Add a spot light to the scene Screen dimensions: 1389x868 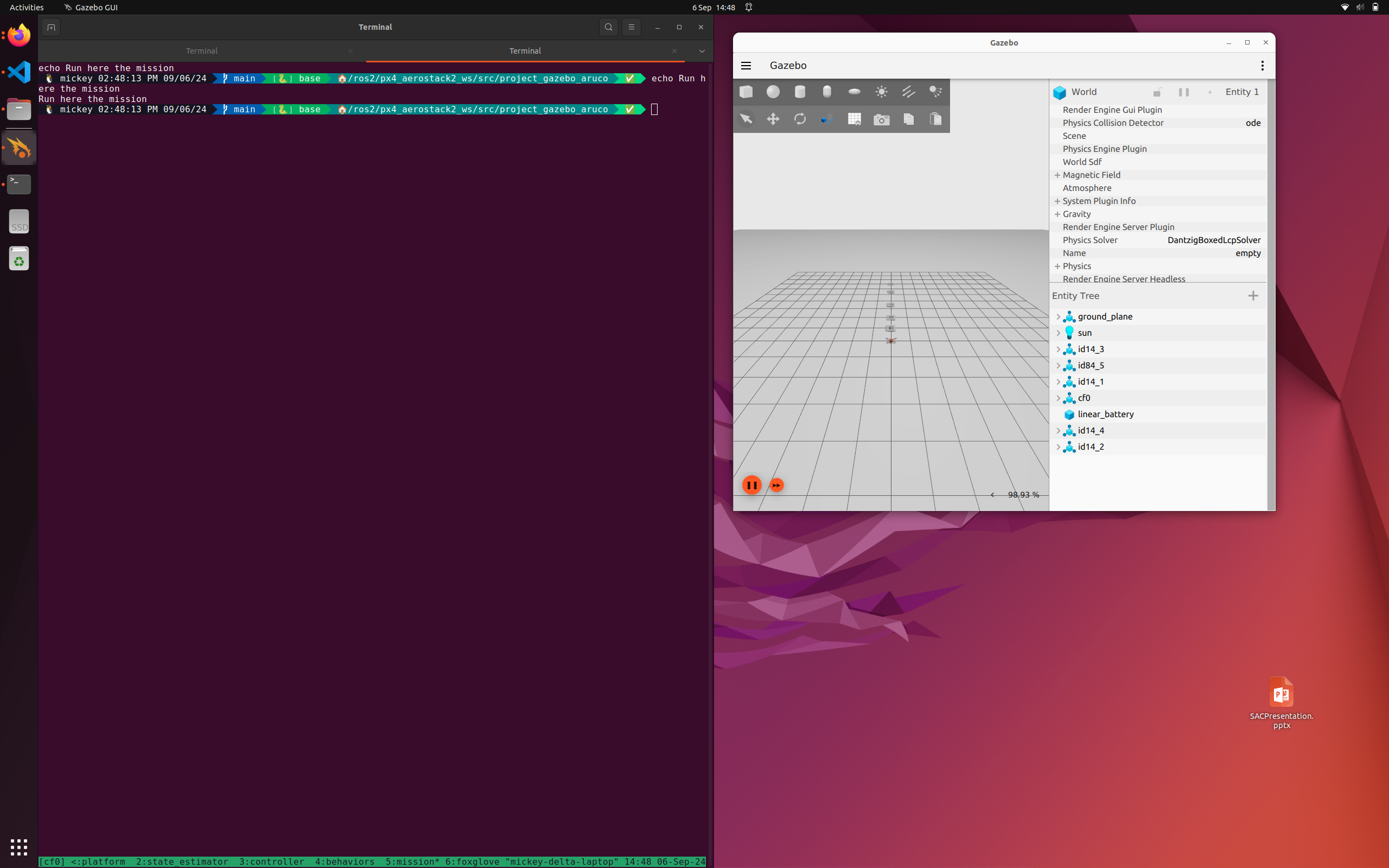pyautogui.click(x=935, y=92)
